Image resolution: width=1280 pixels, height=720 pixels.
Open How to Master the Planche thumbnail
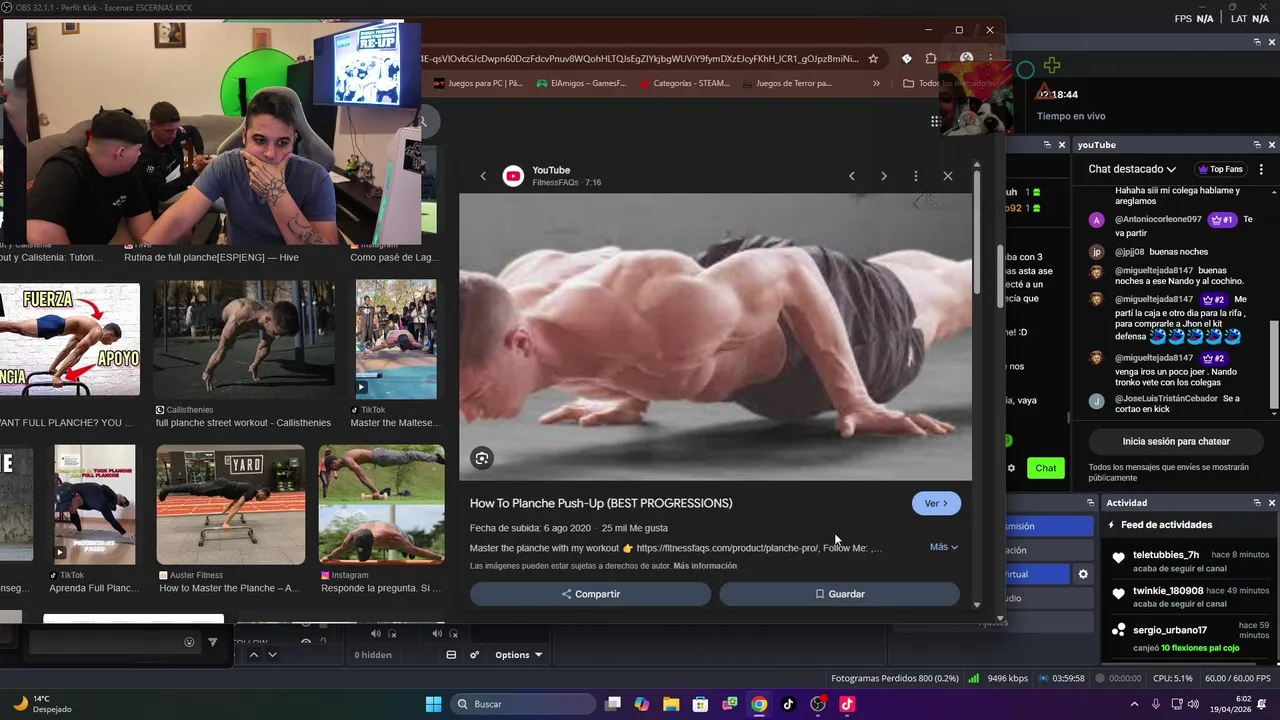pyautogui.click(x=231, y=505)
